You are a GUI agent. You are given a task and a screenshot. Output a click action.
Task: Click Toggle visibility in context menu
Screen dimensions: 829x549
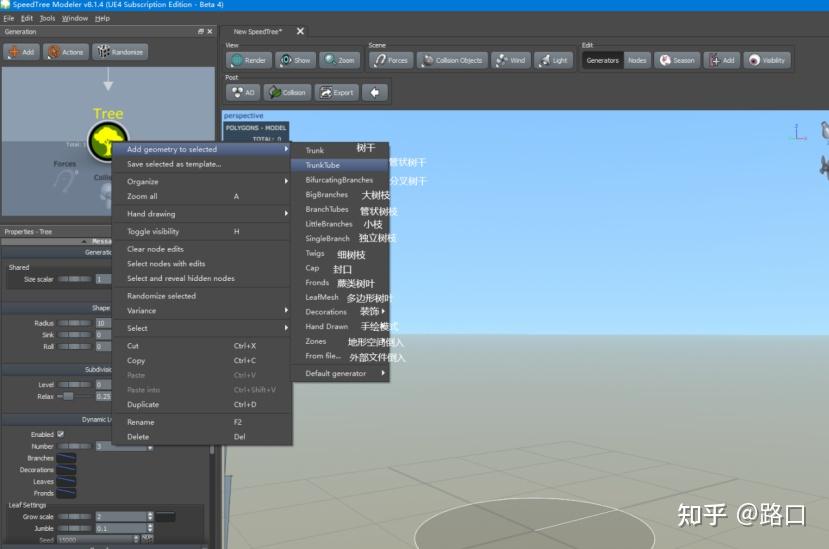pyautogui.click(x=201, y=231)
